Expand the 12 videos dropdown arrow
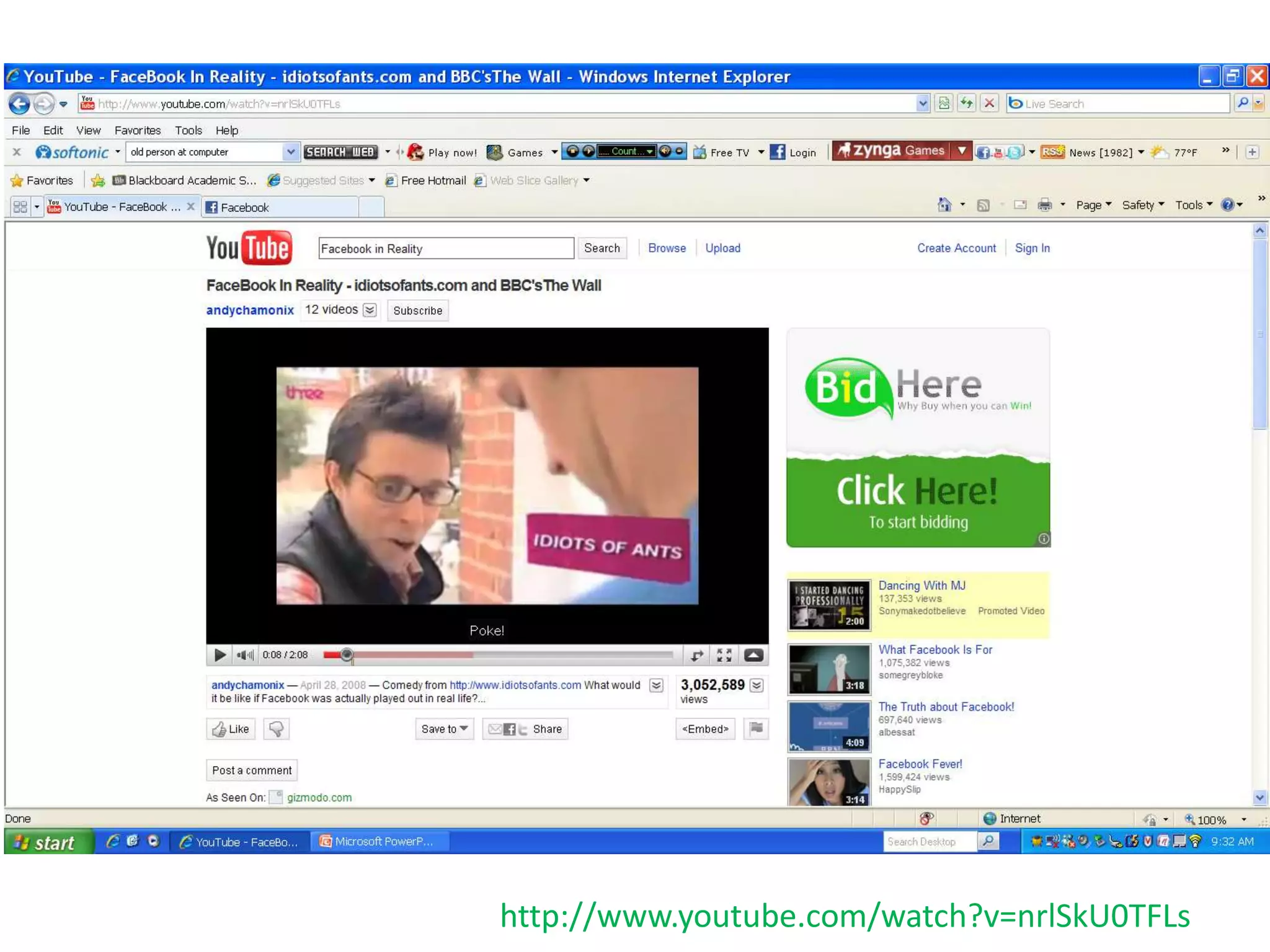Image resolution: width=1270 pixels, height=952 pixels. point(370,310)
